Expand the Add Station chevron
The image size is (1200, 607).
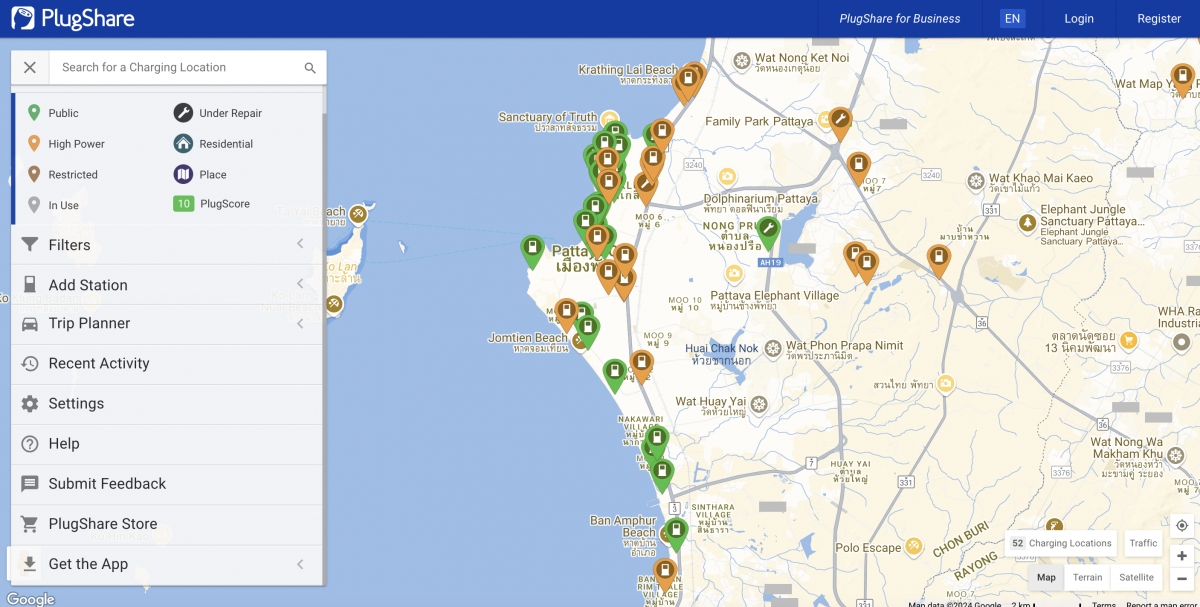coord(300,284)
